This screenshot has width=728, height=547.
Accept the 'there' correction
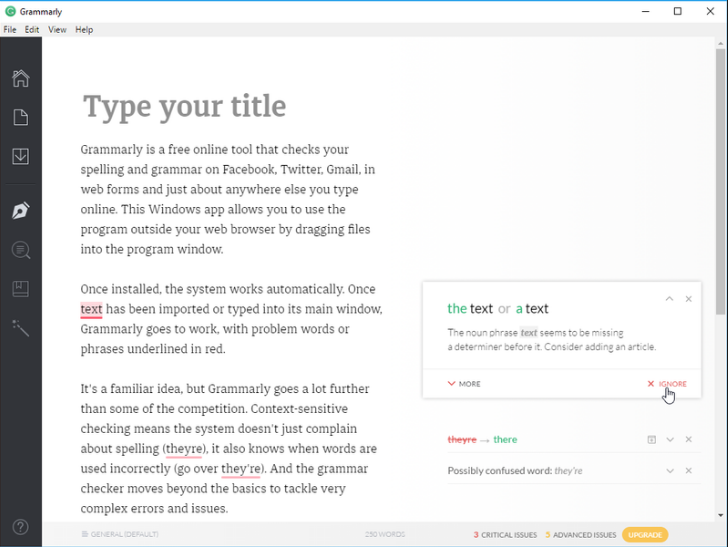click(505, 439)
